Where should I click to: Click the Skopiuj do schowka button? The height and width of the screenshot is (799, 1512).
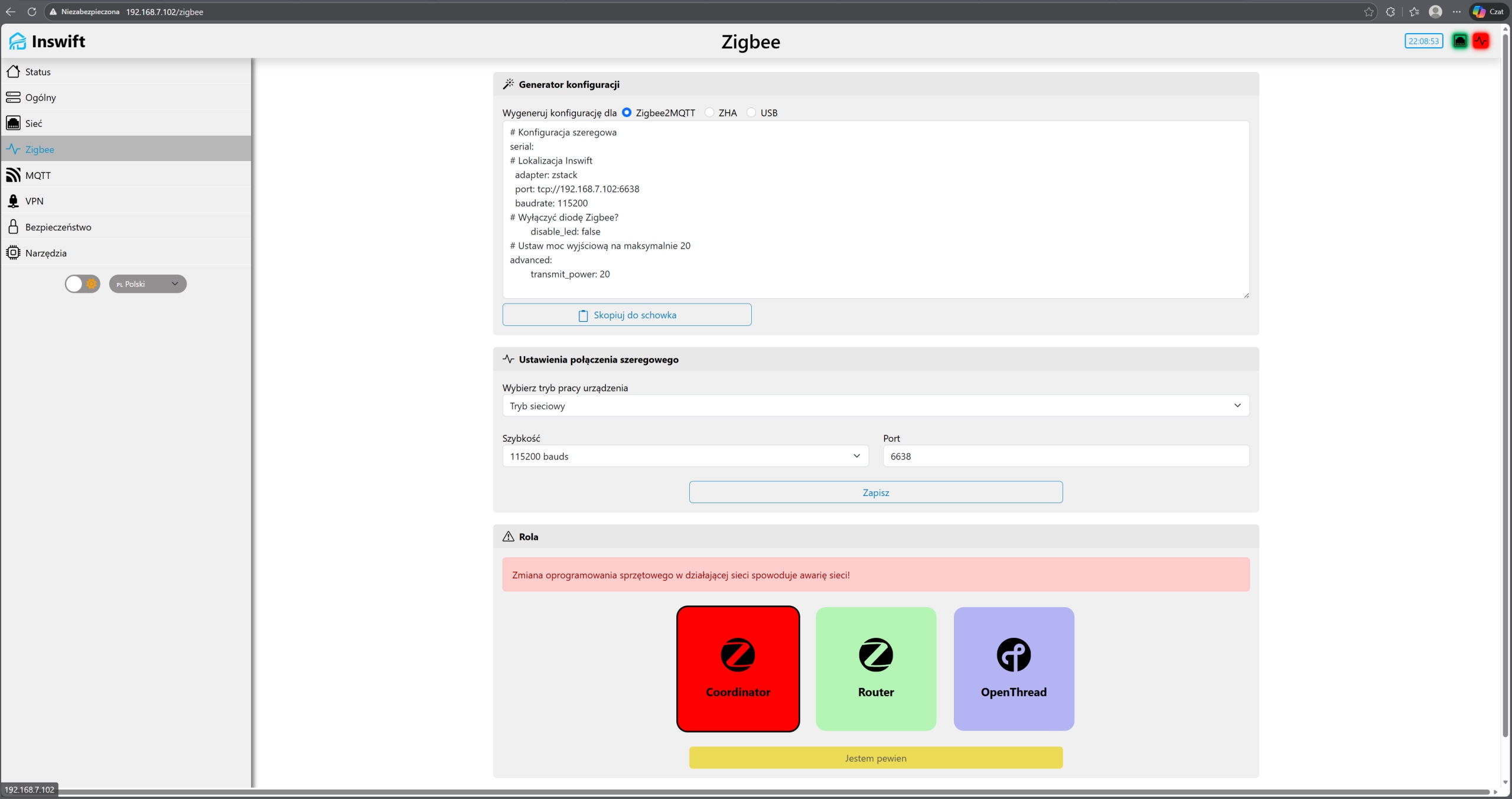tap(627, 315)
